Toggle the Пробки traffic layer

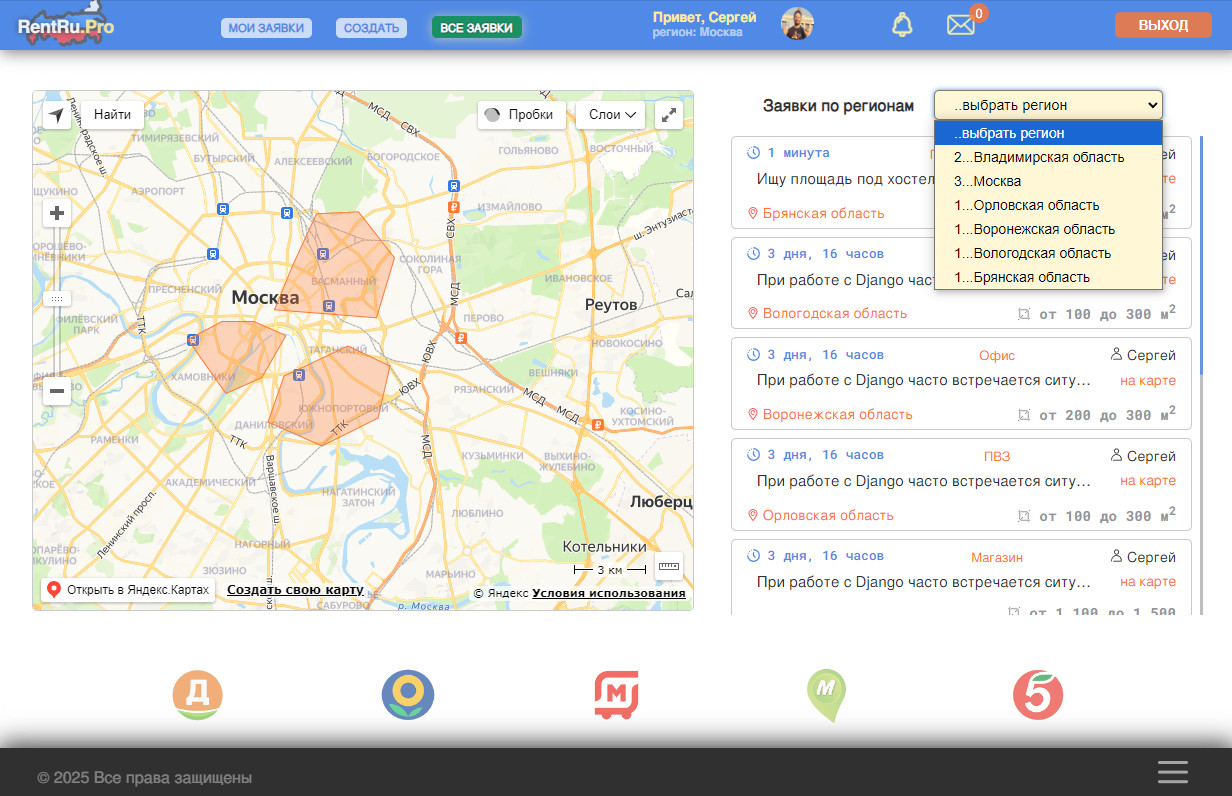[x=522, y=115]
